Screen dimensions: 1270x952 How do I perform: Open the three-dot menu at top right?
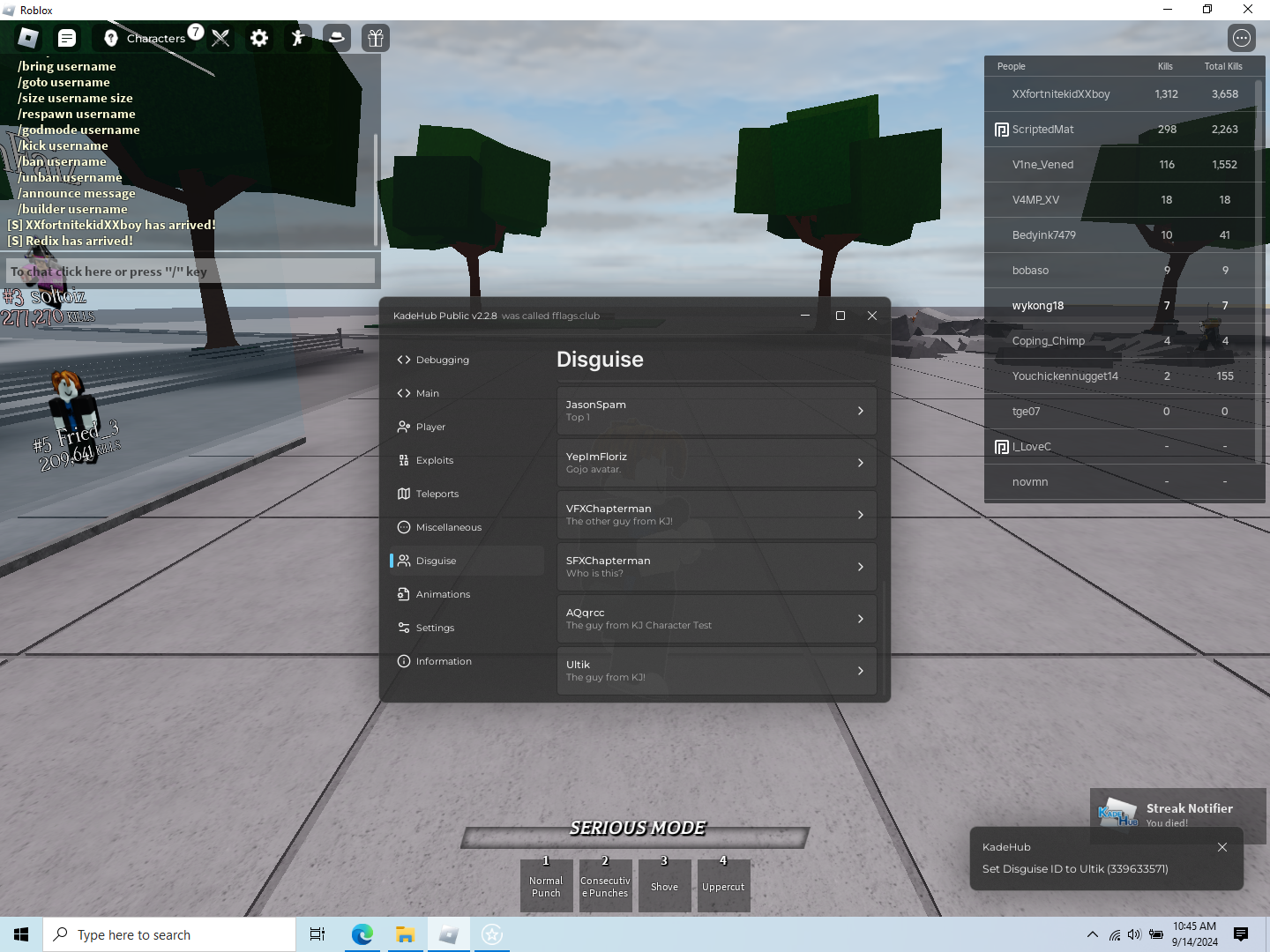[x=1242, y=38]
